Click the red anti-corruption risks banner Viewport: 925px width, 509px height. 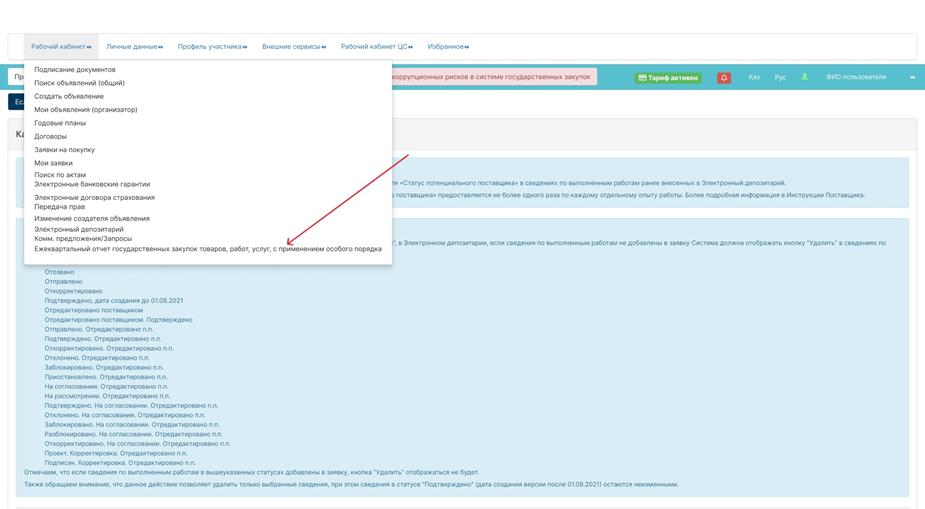coord(494,77)
